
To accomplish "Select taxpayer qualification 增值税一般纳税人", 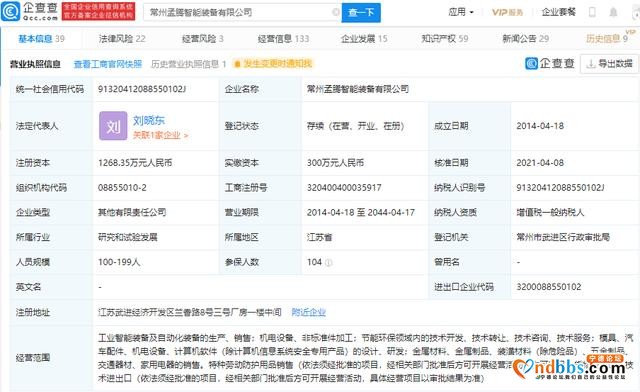I will coord(550,212).
